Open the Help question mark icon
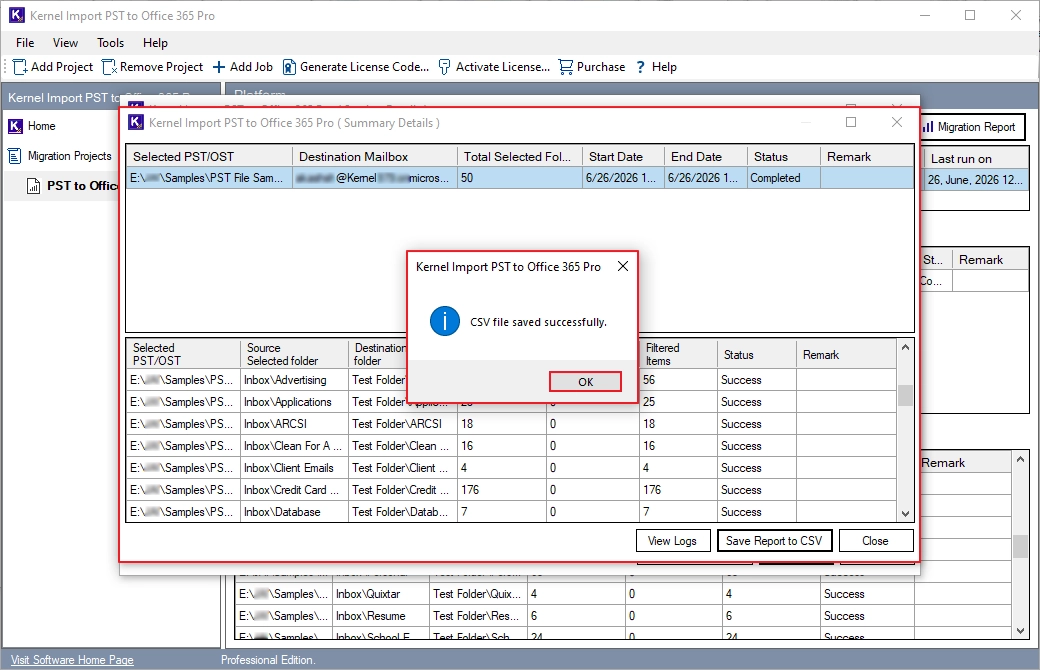The width and height of the screenshot is (1040, 670). (640, 67)
